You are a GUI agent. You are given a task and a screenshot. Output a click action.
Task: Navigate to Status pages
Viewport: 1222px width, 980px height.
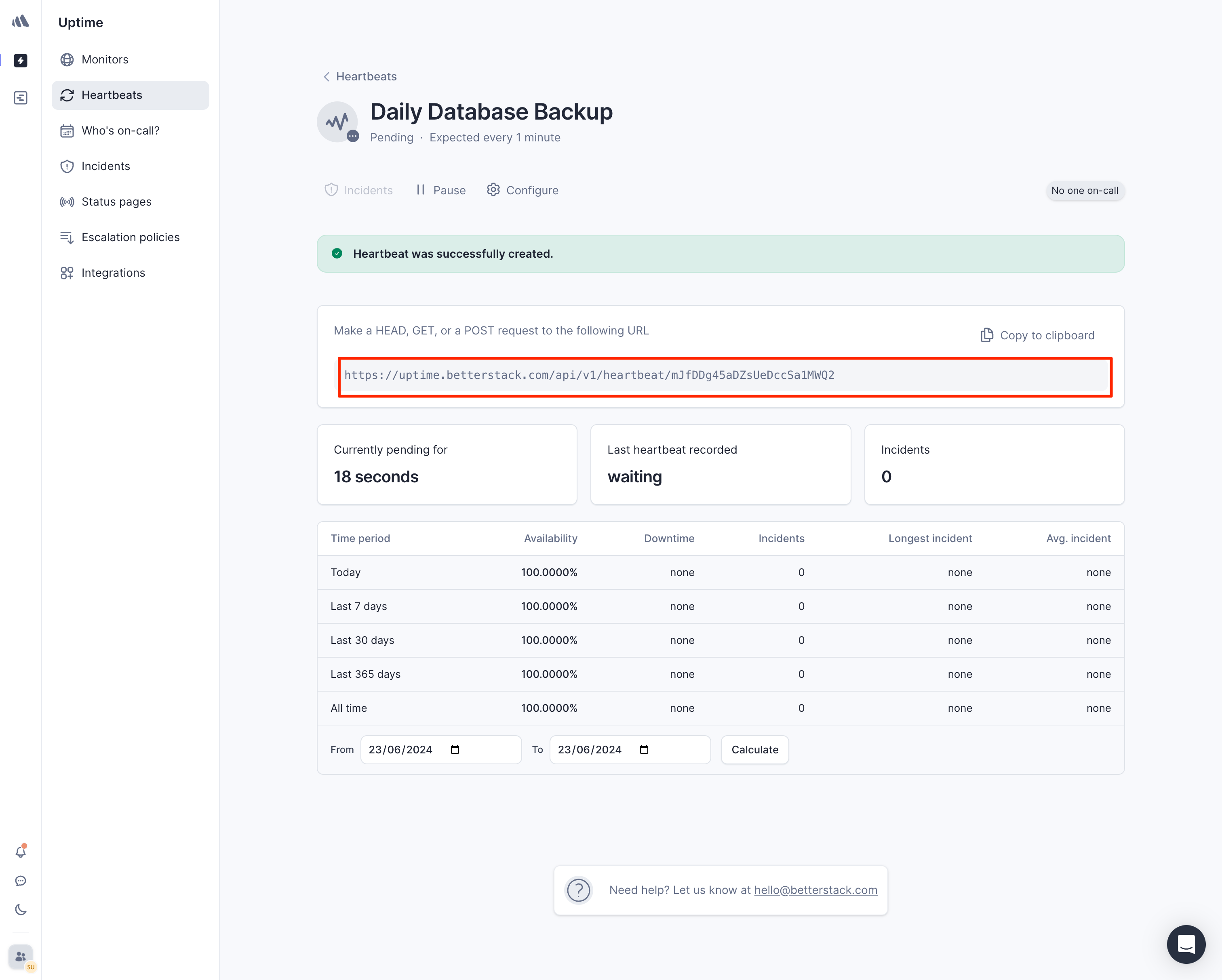(x=131, y=202)
